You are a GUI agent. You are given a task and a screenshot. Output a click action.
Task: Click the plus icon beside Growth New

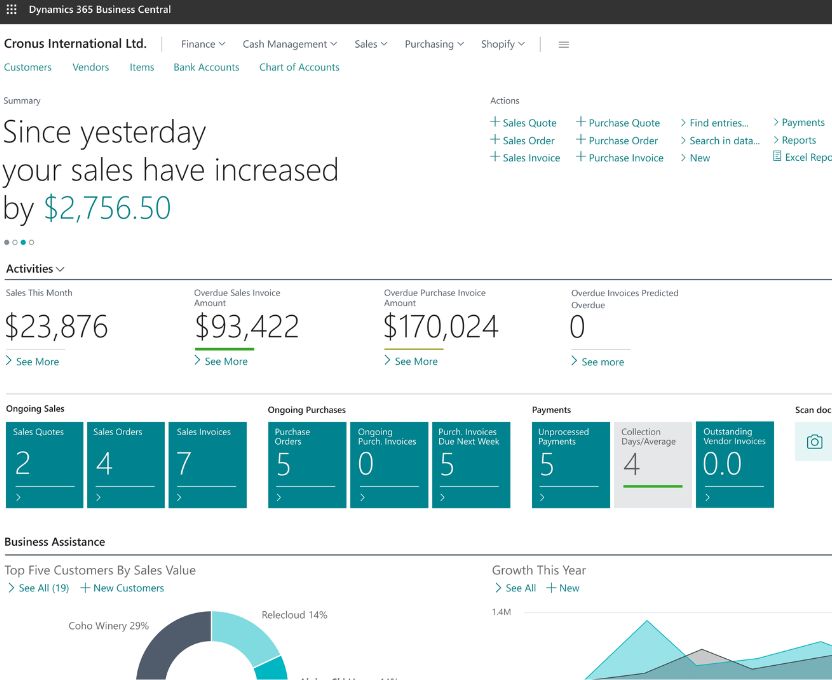point(551,588)
